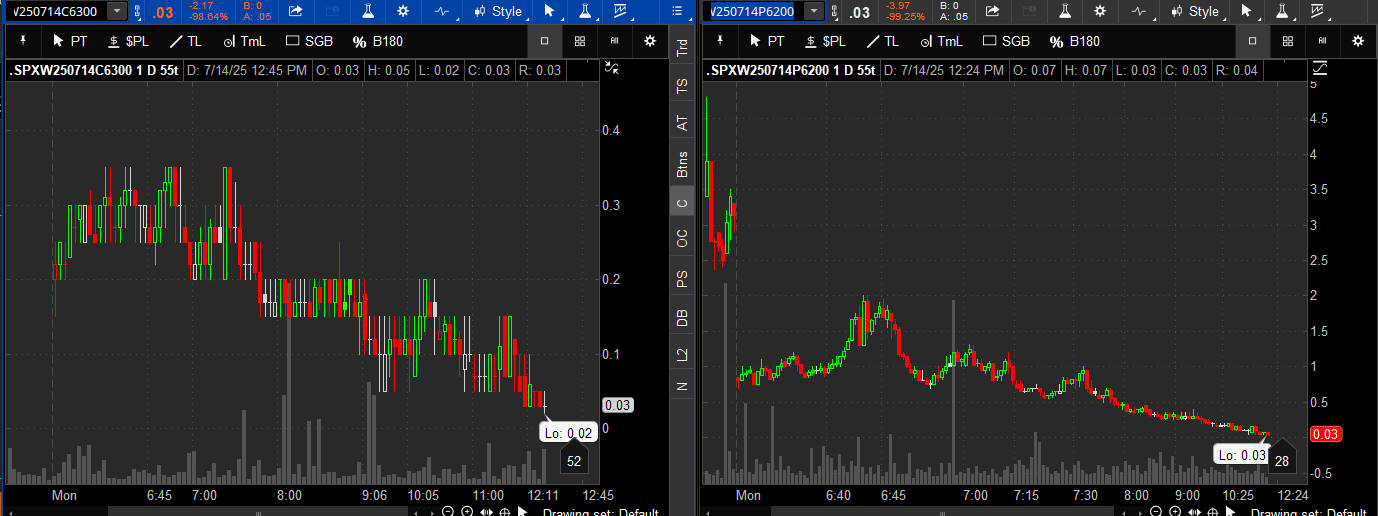Image resolution: width=1378 pixels, height=516 pixels.
Task: Switch left chart to single-pane layout
Action: pos(545,41)
